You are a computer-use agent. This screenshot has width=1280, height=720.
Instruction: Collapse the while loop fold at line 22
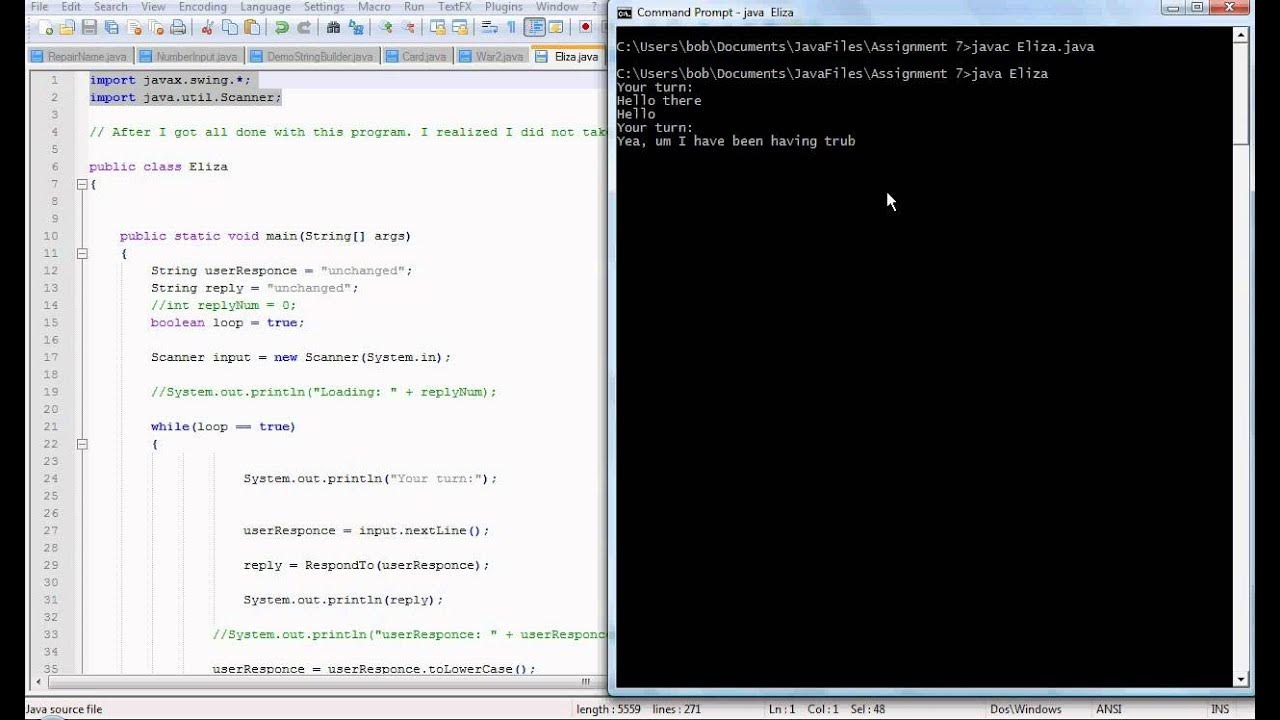tap(82, 444)
